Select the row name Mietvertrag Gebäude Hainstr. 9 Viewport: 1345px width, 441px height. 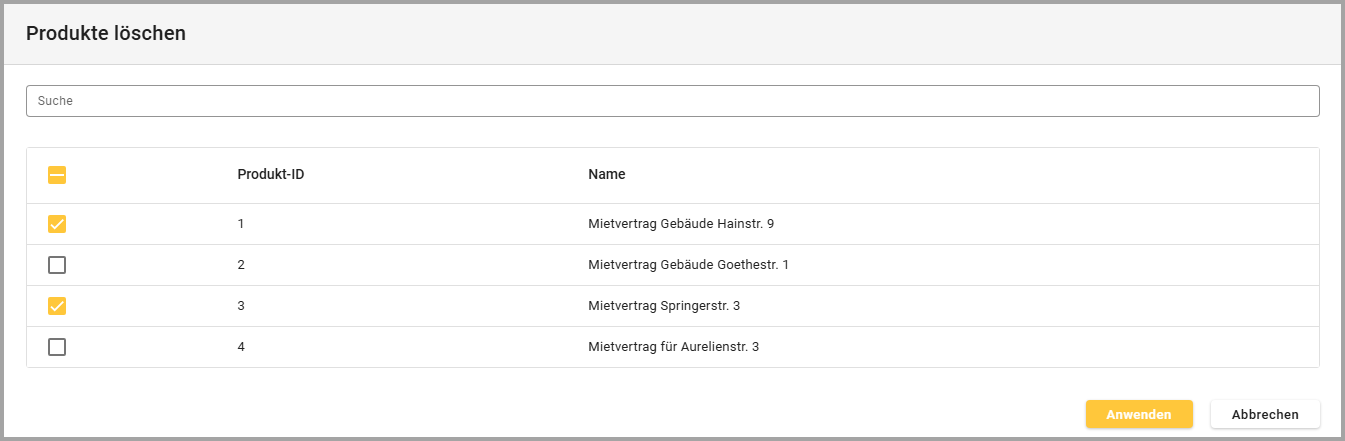tap(680, 224)
